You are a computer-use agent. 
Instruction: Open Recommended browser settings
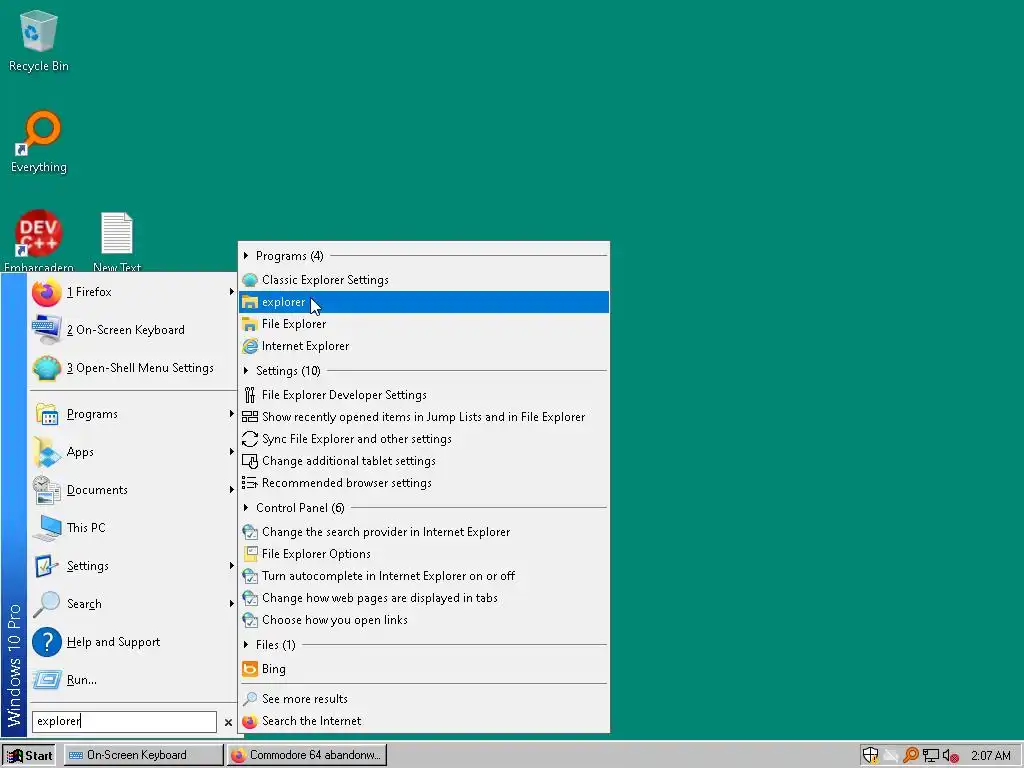coord(424,483)
